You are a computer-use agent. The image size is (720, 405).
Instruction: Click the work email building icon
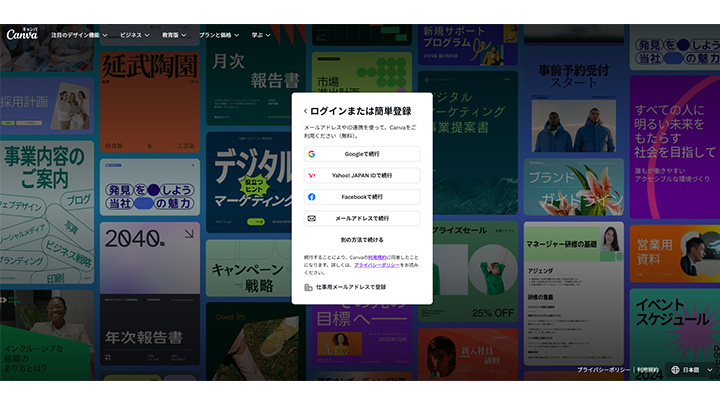pos(308,287)
